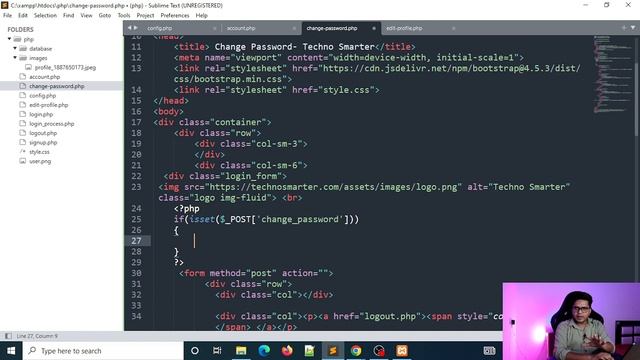The height and width of the screenshot is (360, 640).
Task: Open the View menu
Action: [x=86, y=16]
